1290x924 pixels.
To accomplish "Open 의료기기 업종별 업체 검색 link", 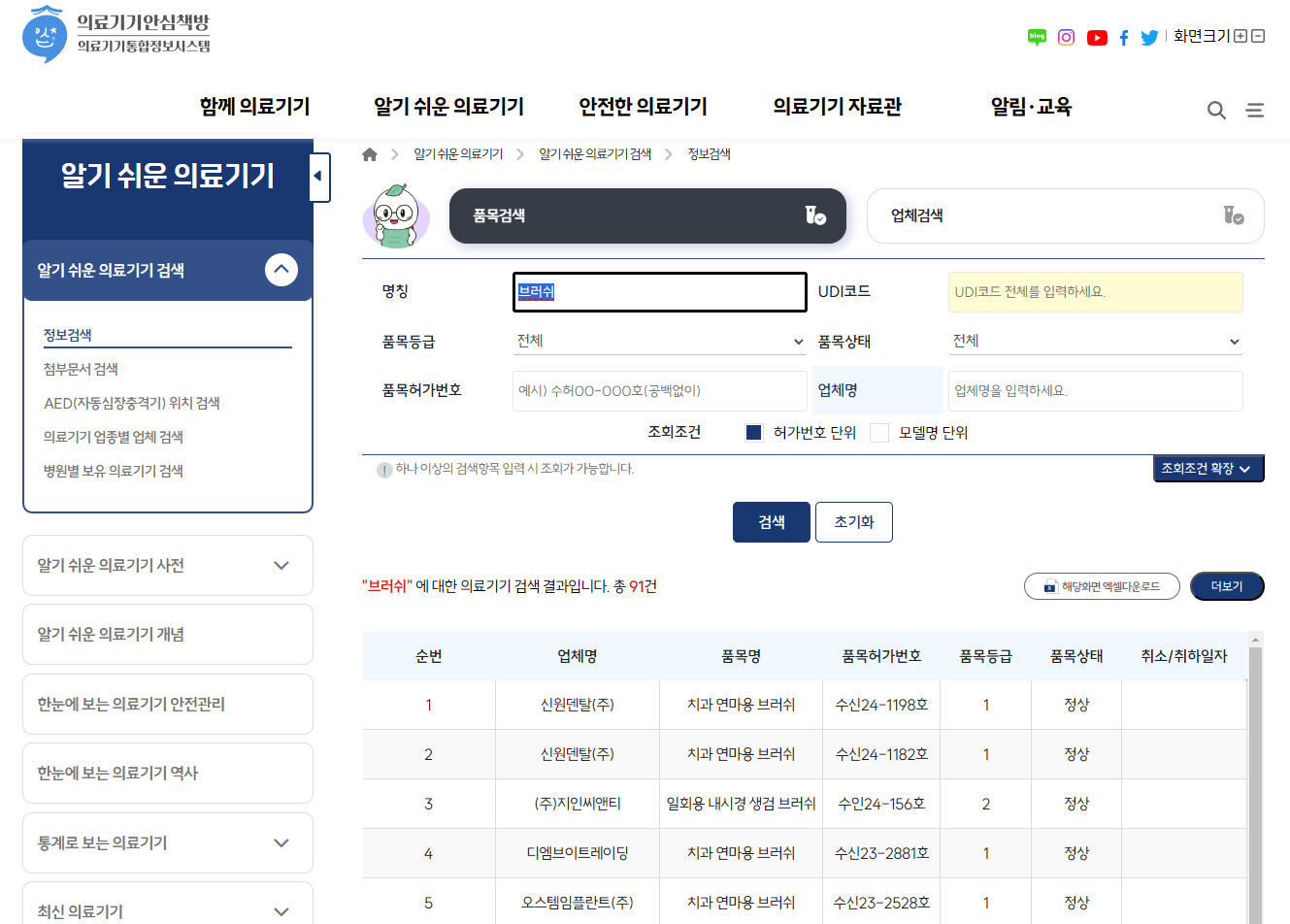I will 114,437.
